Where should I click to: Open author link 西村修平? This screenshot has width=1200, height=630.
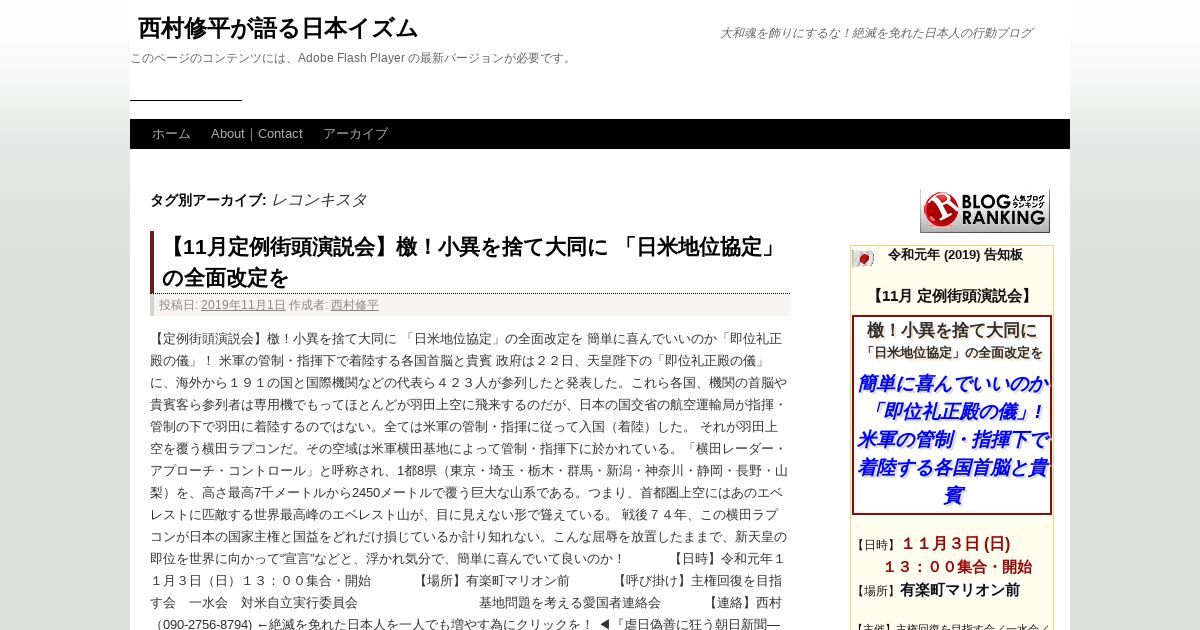click(355, 305)
